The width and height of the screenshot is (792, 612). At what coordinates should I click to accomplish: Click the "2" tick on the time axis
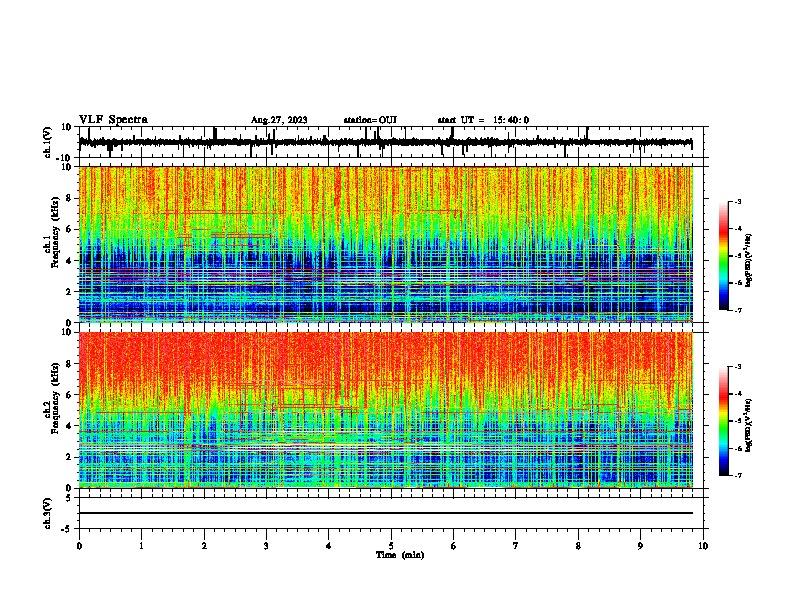click(204, 546)
